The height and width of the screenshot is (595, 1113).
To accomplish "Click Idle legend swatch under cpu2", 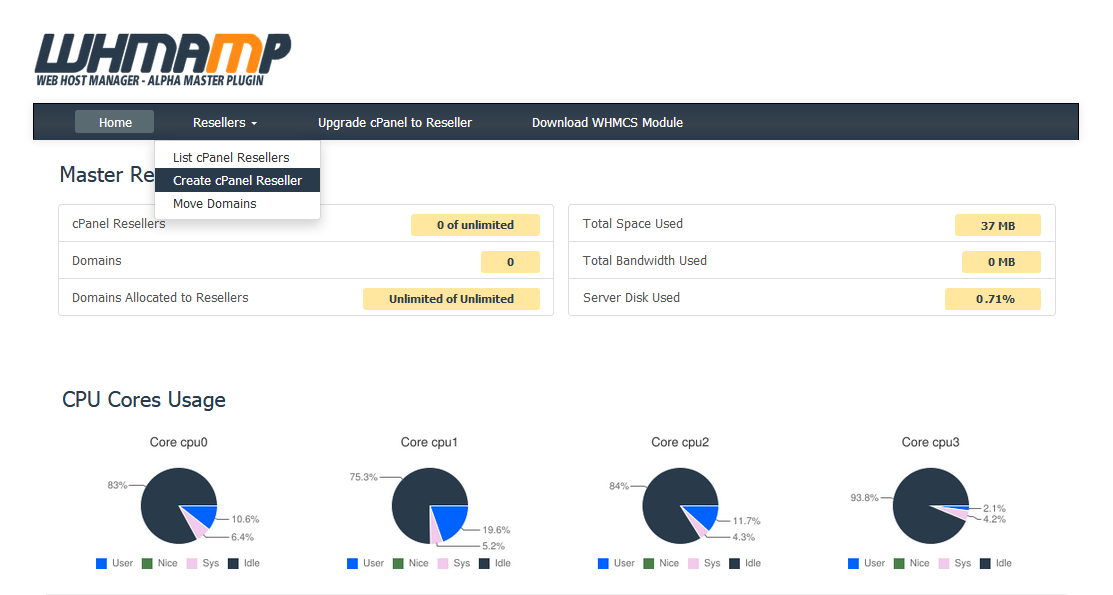I will [x=735, y=563].
